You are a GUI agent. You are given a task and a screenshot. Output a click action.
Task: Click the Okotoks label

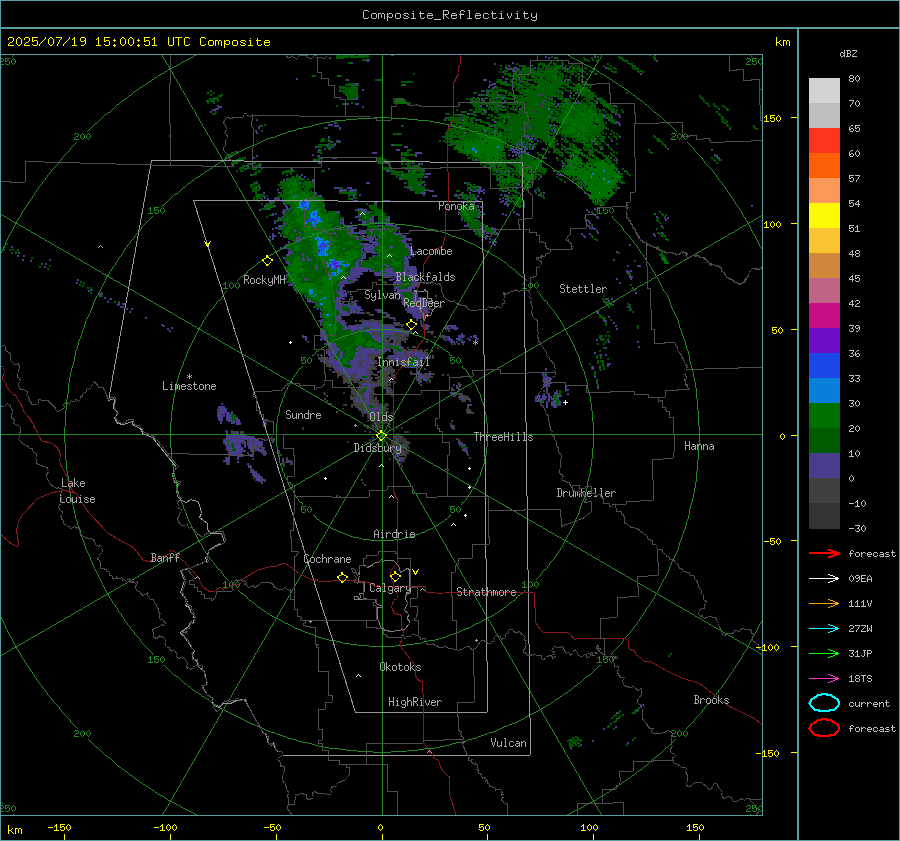pos(400,667)
